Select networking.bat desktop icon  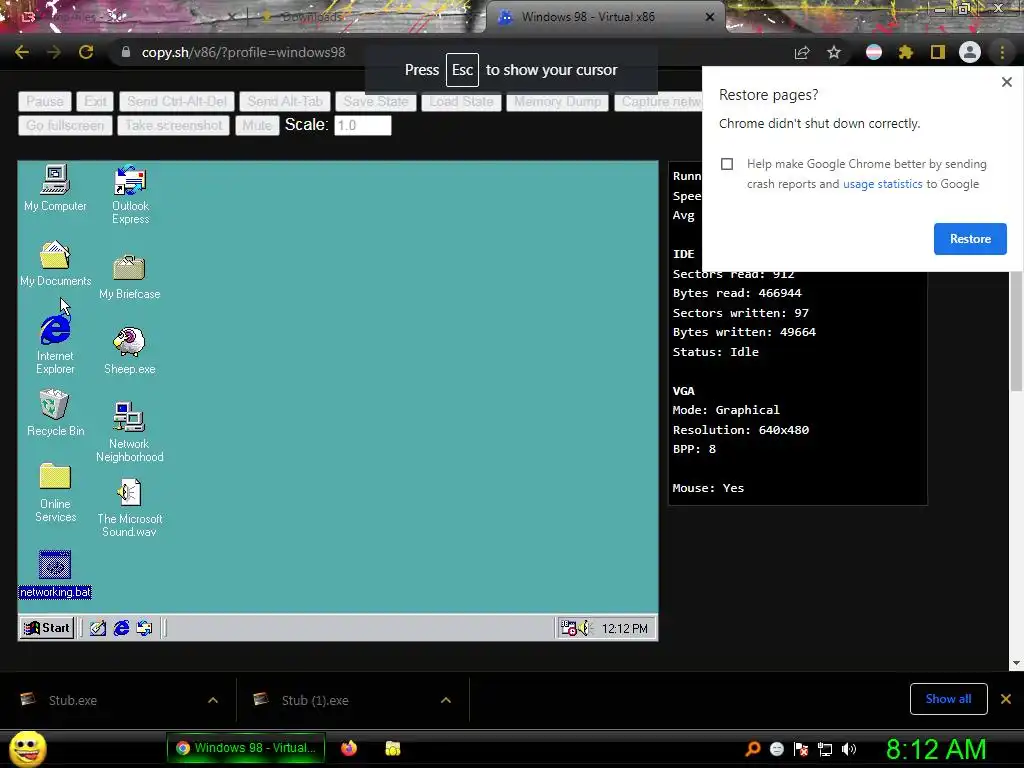click(x=55, y=575)
